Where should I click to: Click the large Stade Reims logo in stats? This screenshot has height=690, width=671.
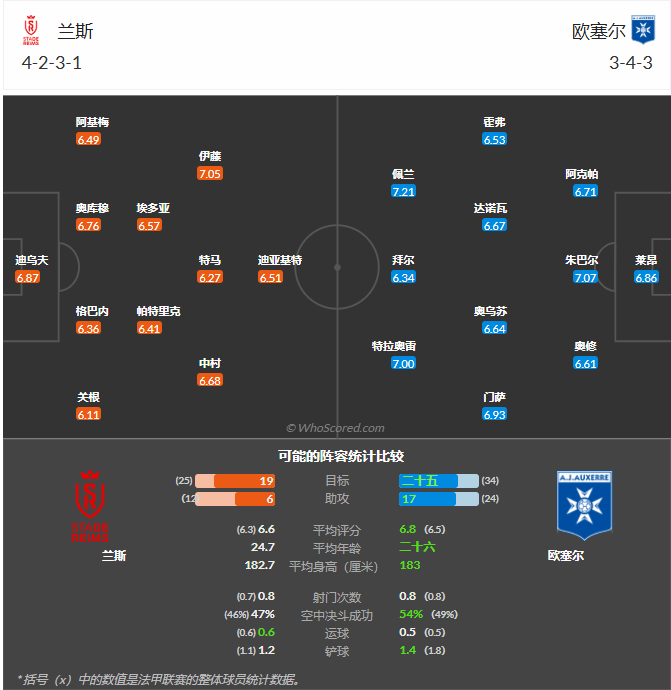coord(91,506)
